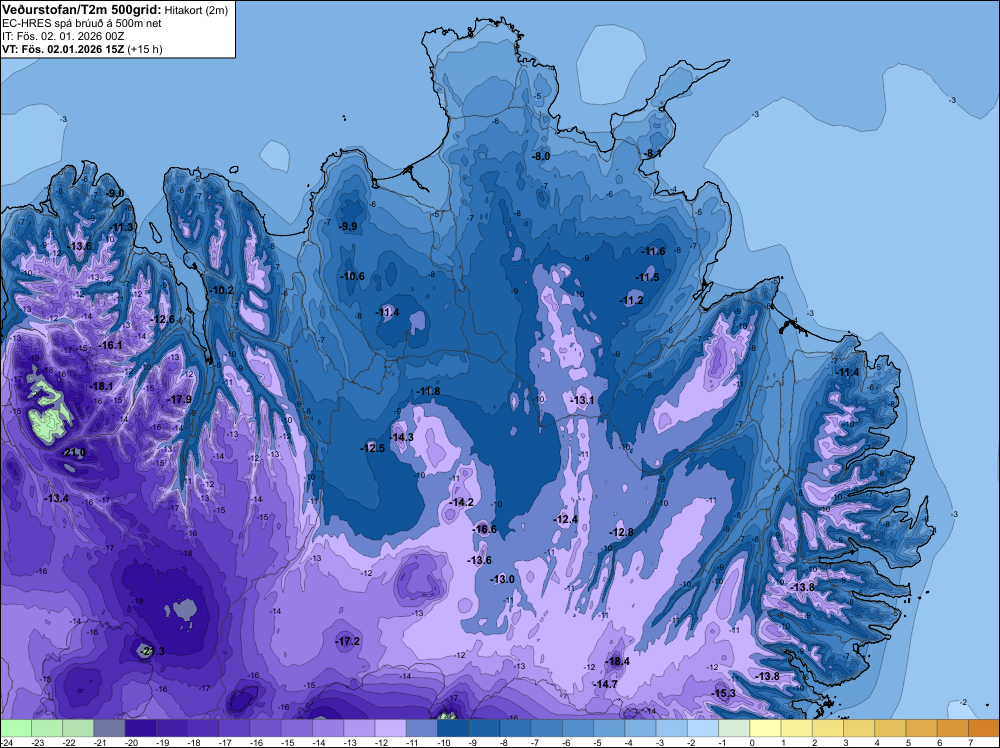This screenshot has height=748, width=1000.
Task: Click the -11.6 temperature value
Action: pos(654,251)
